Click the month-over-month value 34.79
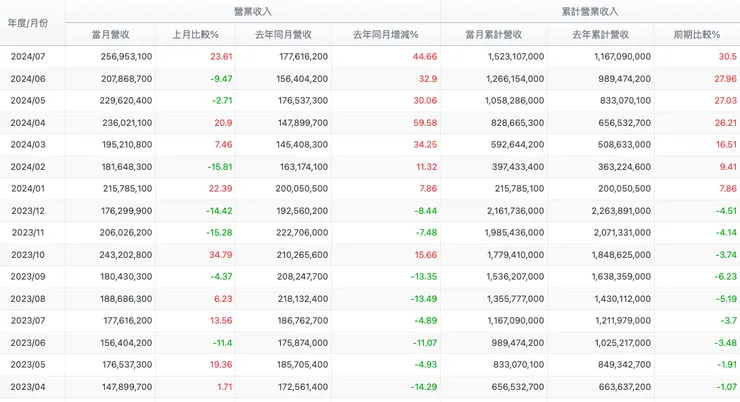The height and width of the screenshot is (402, 740). 221,254
